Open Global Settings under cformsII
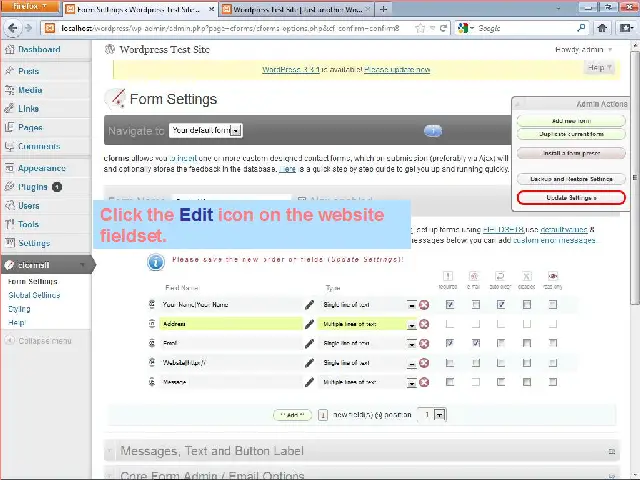Viewport: 640px width, 480px height. tap(34, 295)
